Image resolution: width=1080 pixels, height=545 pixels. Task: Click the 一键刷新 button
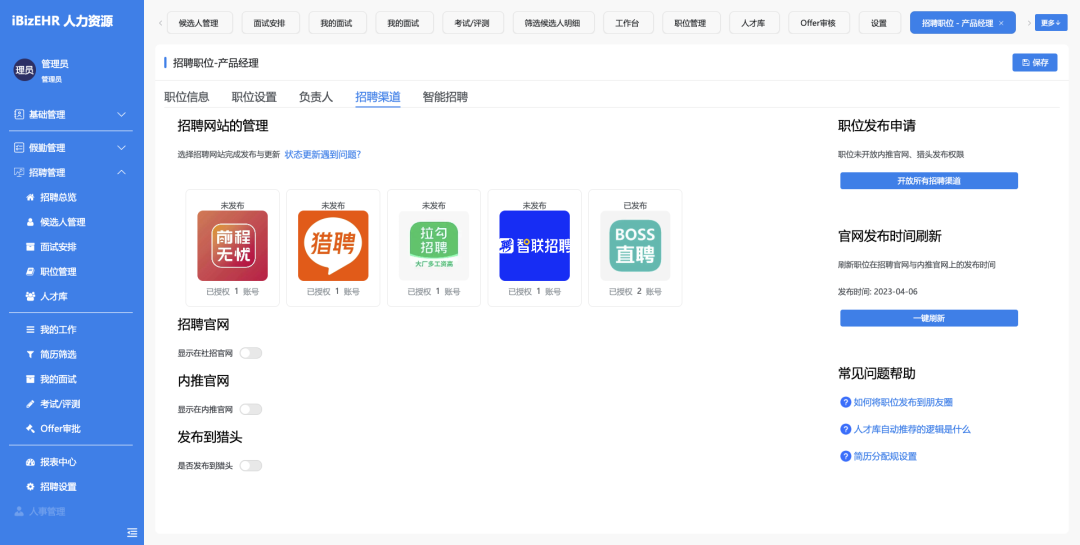pos(928,318)
